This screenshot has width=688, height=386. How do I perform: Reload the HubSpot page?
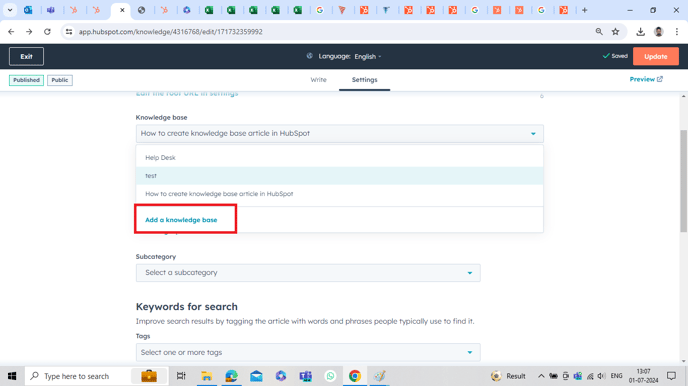[47, 32]
